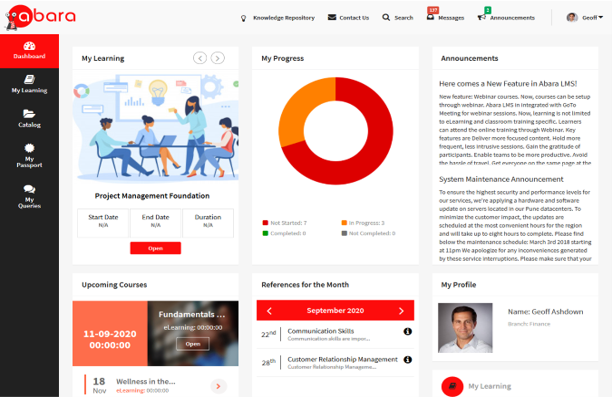Image resolution: width=612 pixels, height=397 pixels.
Task: Click the 22nd date label
Action: (x=269, y=334)
